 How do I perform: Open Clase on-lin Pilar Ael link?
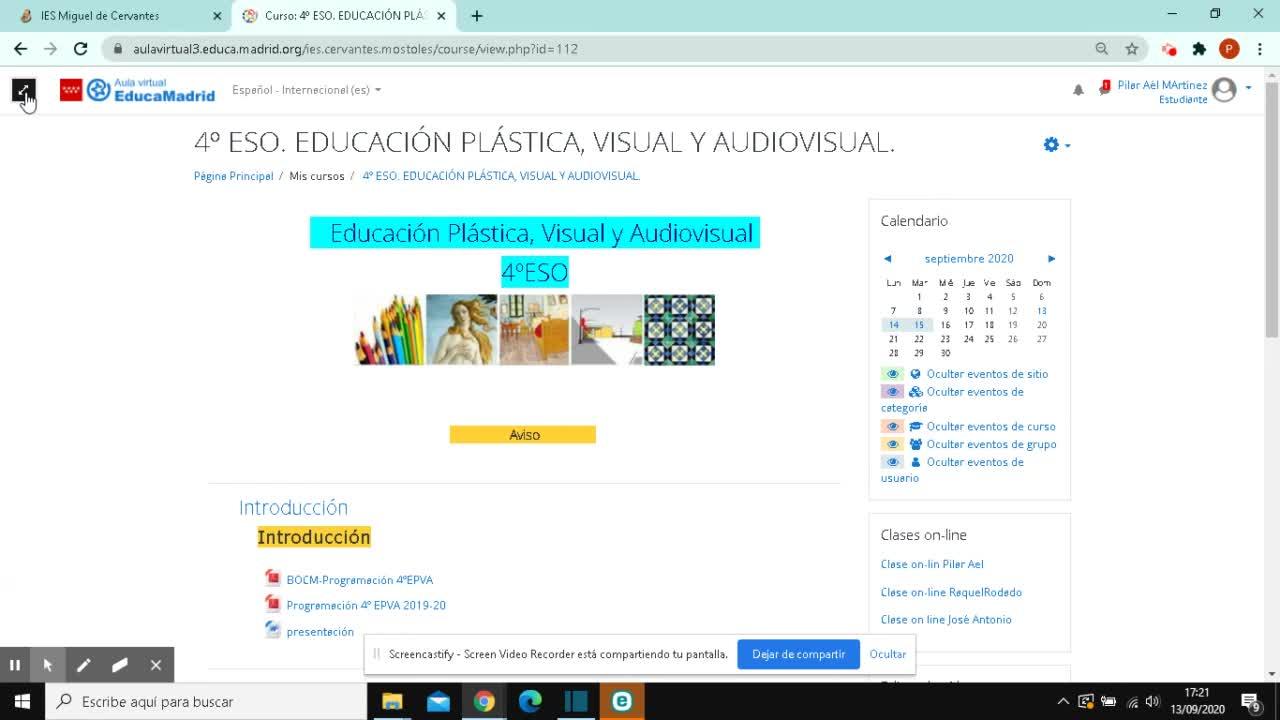pyautogui.click(x=932, y=564)
